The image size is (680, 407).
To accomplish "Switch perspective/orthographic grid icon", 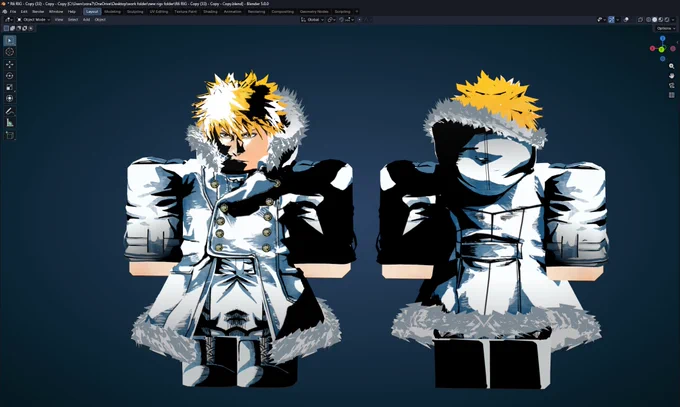I will coord(671,95).
